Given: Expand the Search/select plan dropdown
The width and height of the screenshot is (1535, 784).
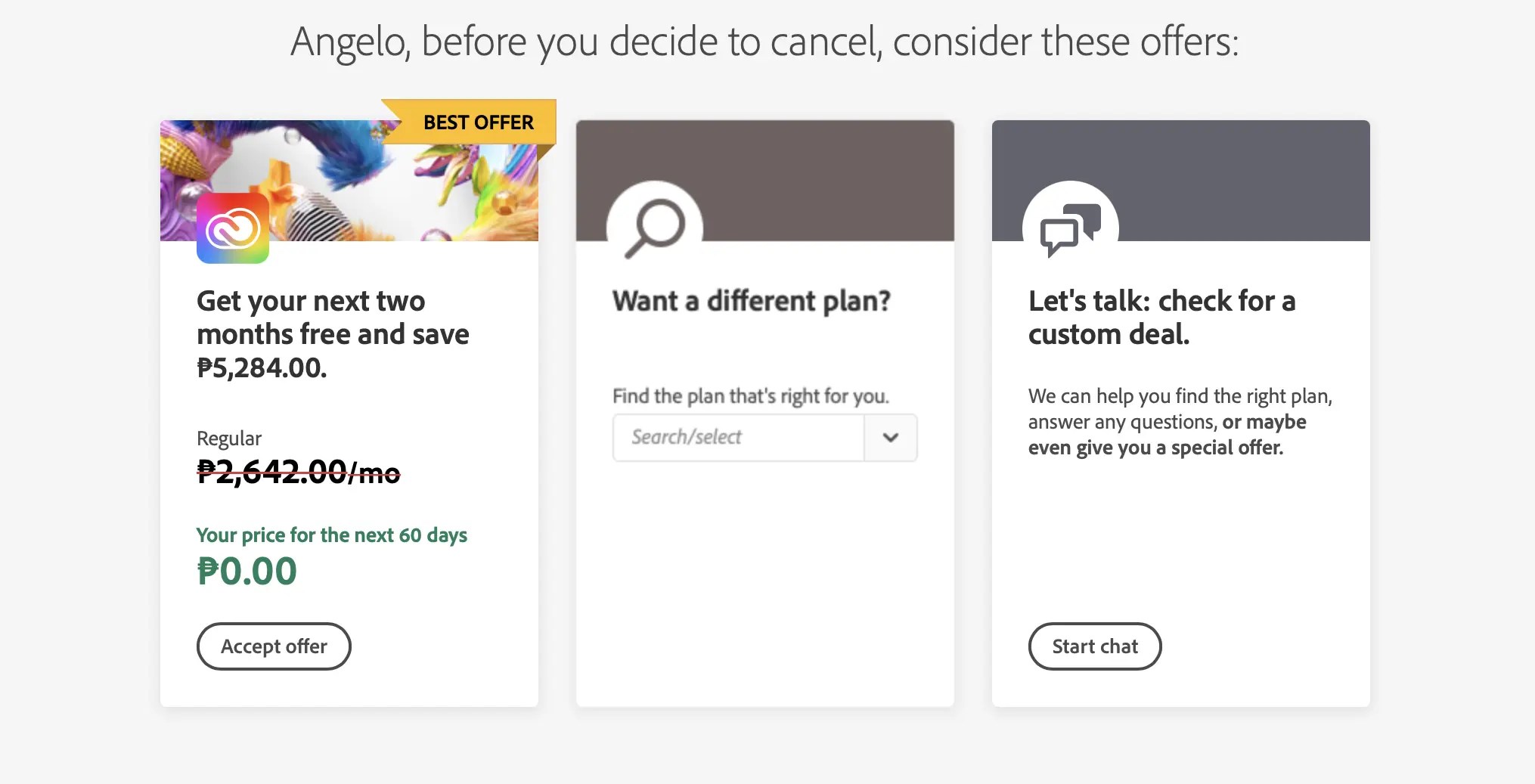Looking at the screenshot, I should pos(890,437).
